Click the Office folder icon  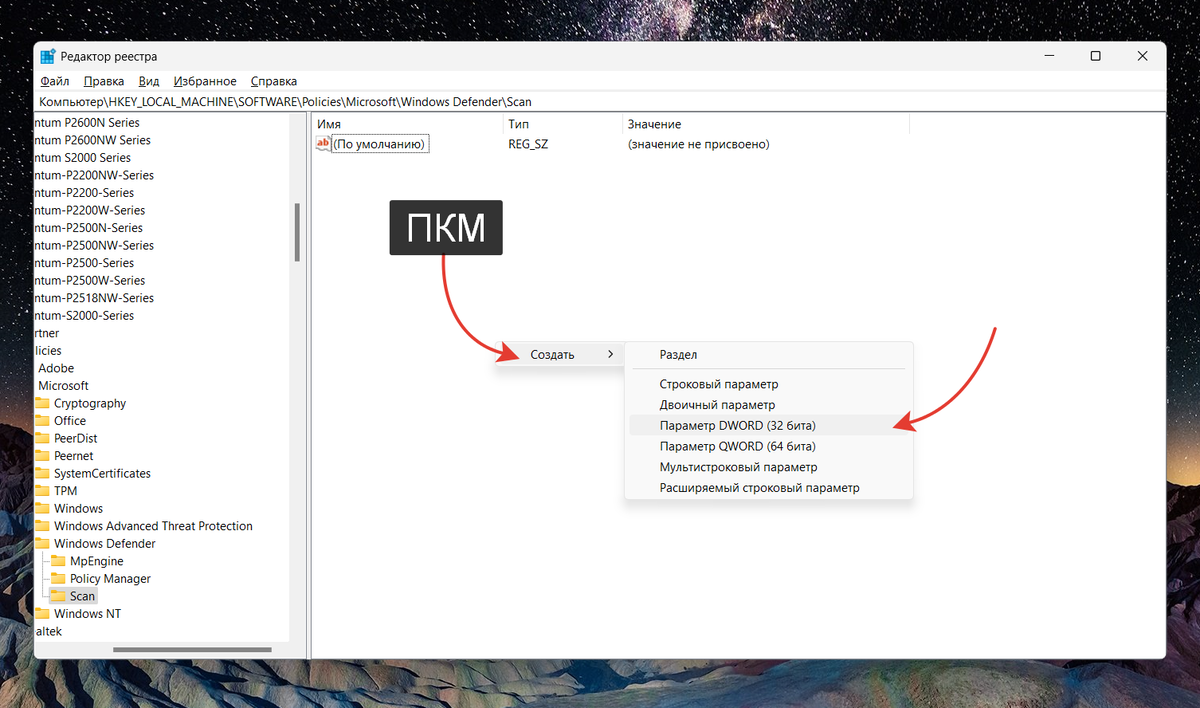click(x=42, y=421)
